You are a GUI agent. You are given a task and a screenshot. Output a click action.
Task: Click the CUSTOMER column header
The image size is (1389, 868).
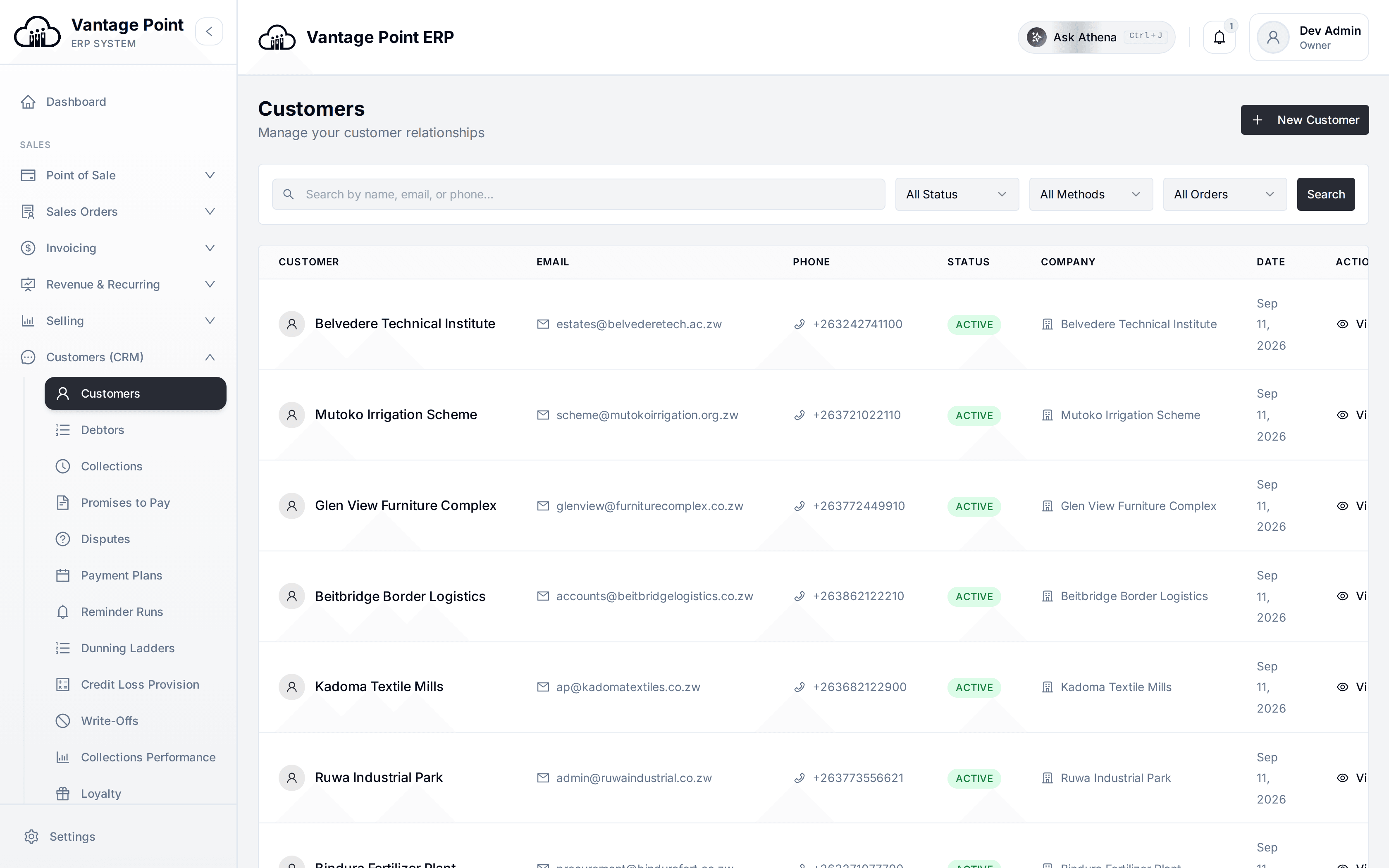tap(309, 262)
